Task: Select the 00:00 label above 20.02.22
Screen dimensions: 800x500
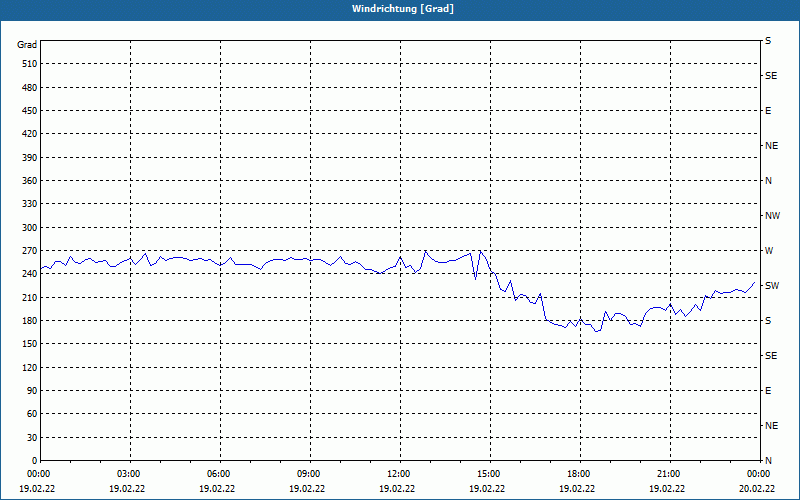Action: coord(759,474)
